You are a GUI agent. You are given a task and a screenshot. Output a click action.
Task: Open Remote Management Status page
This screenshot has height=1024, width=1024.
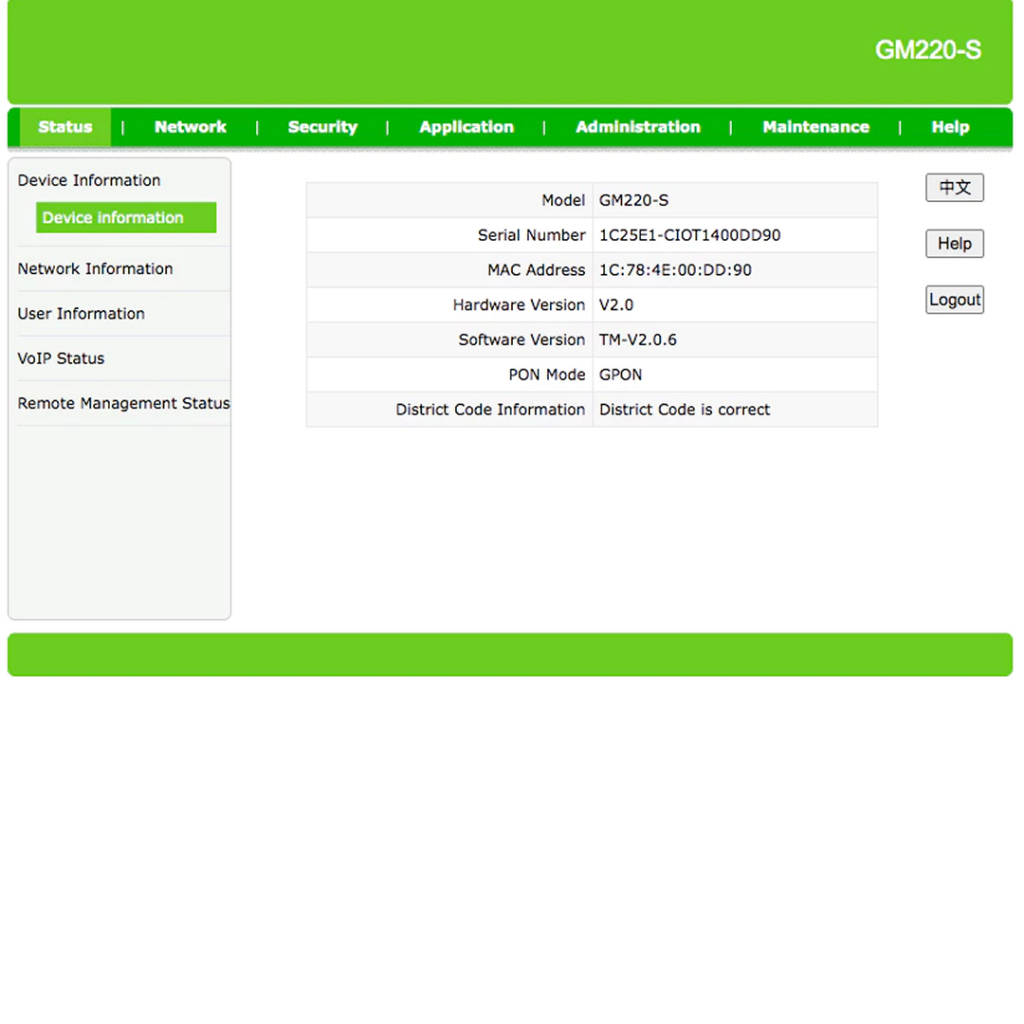click(123, 403)
